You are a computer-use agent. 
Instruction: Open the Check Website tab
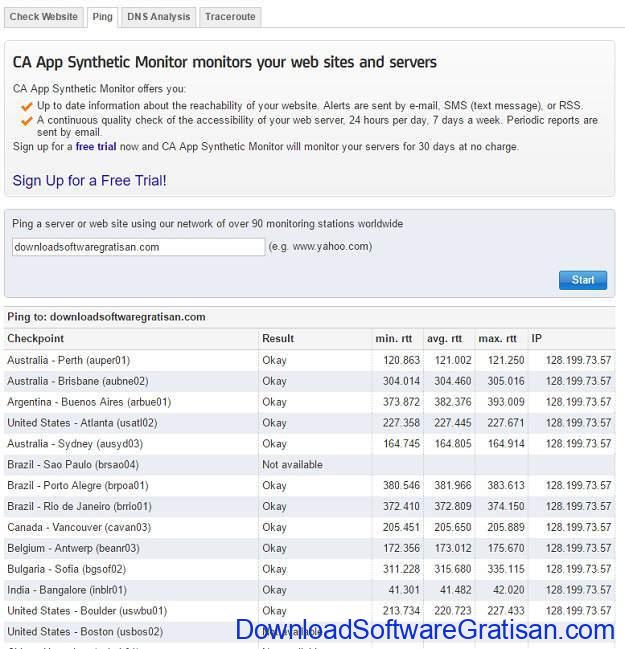(x=43, y=17)
